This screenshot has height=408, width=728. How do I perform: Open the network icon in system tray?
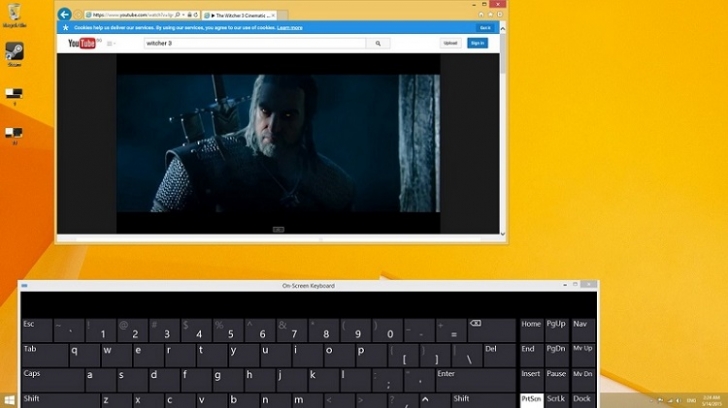coord(670,401)
